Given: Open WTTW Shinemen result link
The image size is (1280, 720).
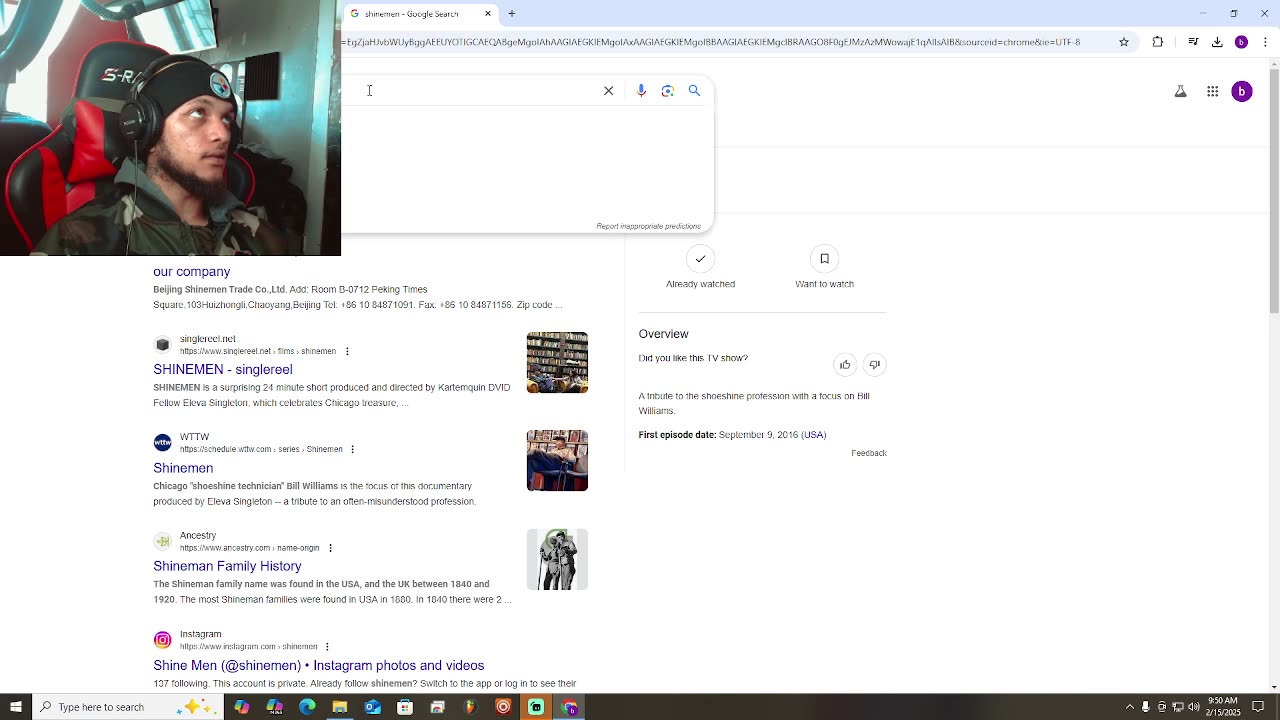Looking at the screenshot, I should pos(183,468).
